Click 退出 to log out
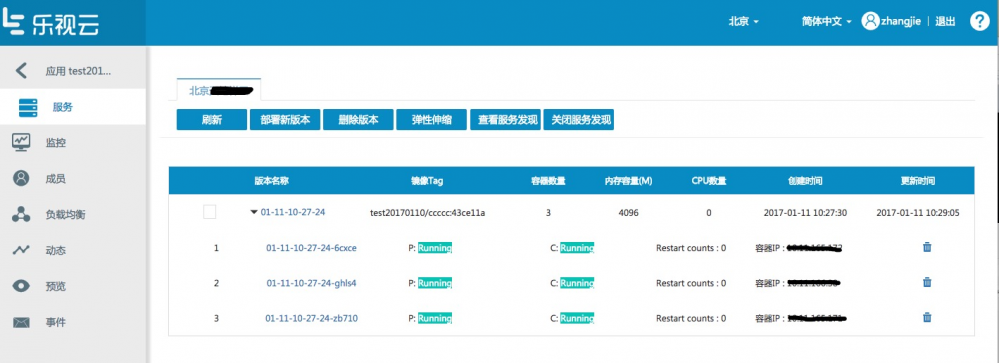This screenshot has width=999, height=363. click(x=945, y=22)
